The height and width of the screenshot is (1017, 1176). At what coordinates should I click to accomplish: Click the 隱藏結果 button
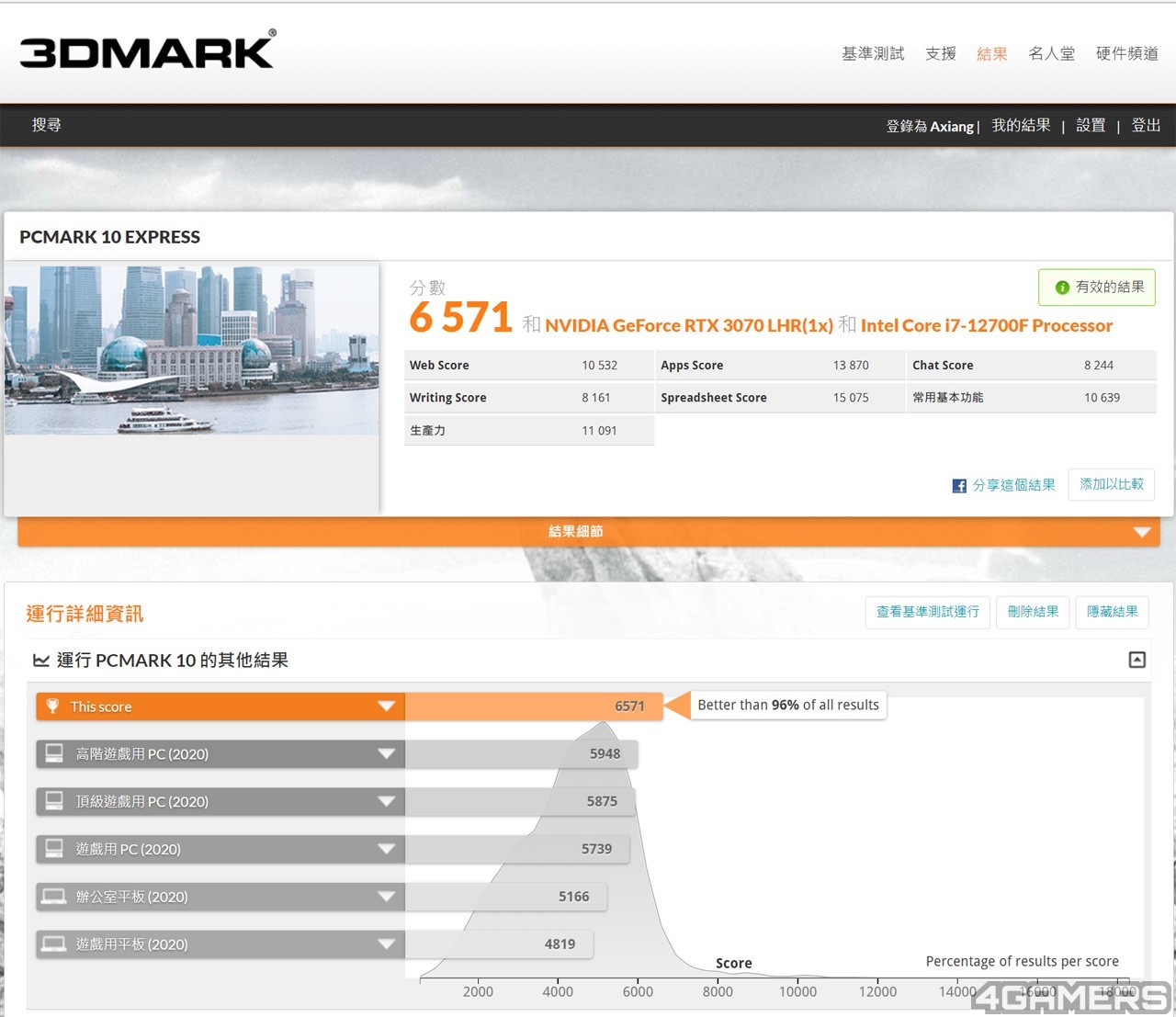click(x=1113, y=612)
